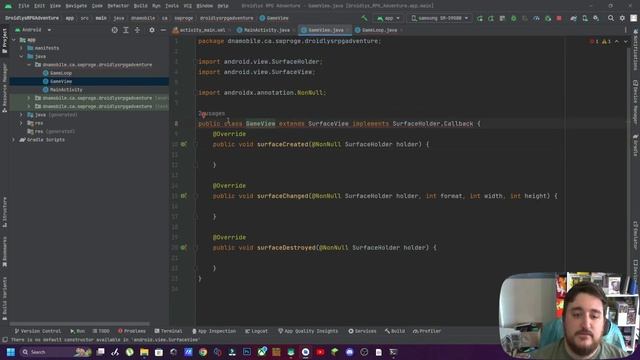Open the SDK Manager toolbar icon
This screenshot has height=360, width=640.
[596, 18]
